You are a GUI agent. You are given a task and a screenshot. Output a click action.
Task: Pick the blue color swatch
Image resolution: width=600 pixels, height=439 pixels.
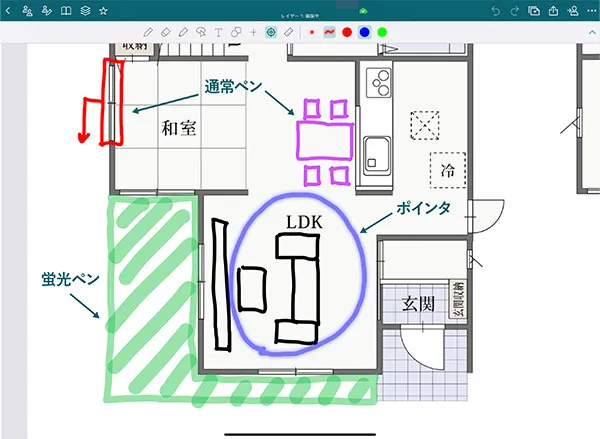point(365,33)
